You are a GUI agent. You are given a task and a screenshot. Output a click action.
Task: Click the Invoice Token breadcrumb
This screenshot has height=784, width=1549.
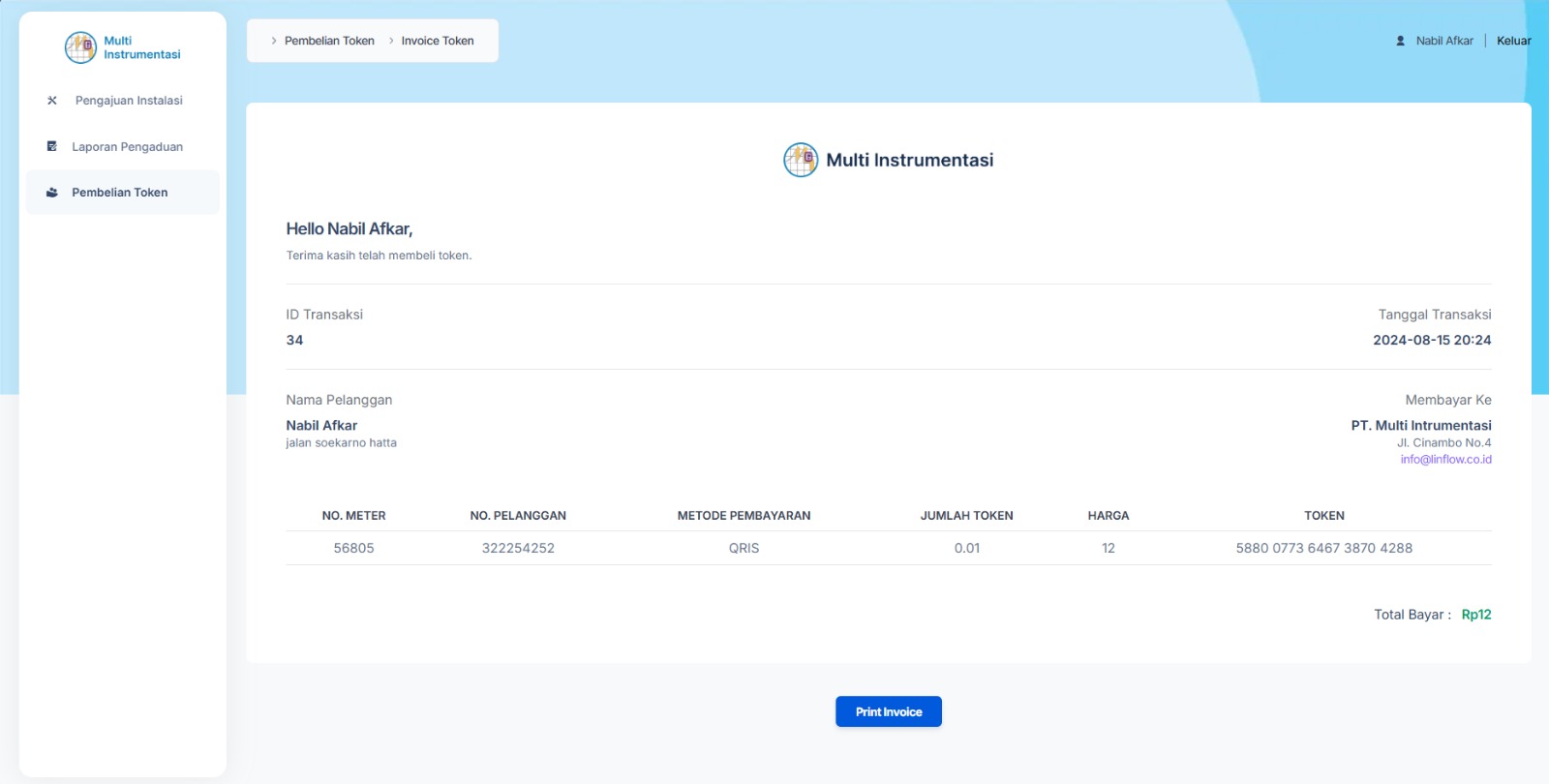point(438,41)
